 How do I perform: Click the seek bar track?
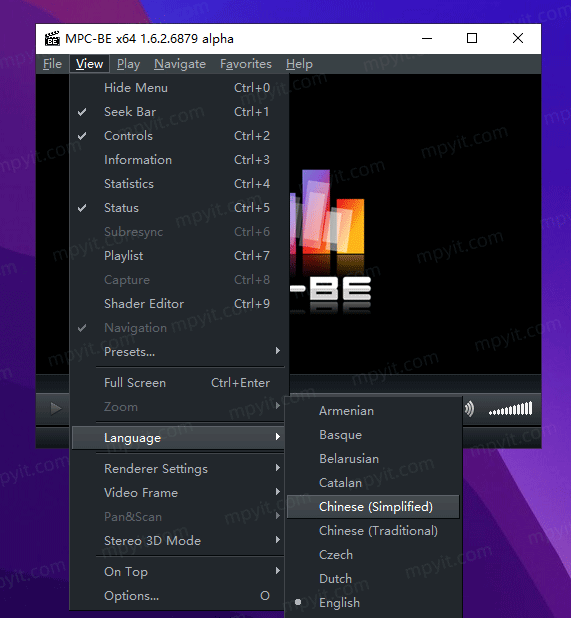click(x=415, y=383)
